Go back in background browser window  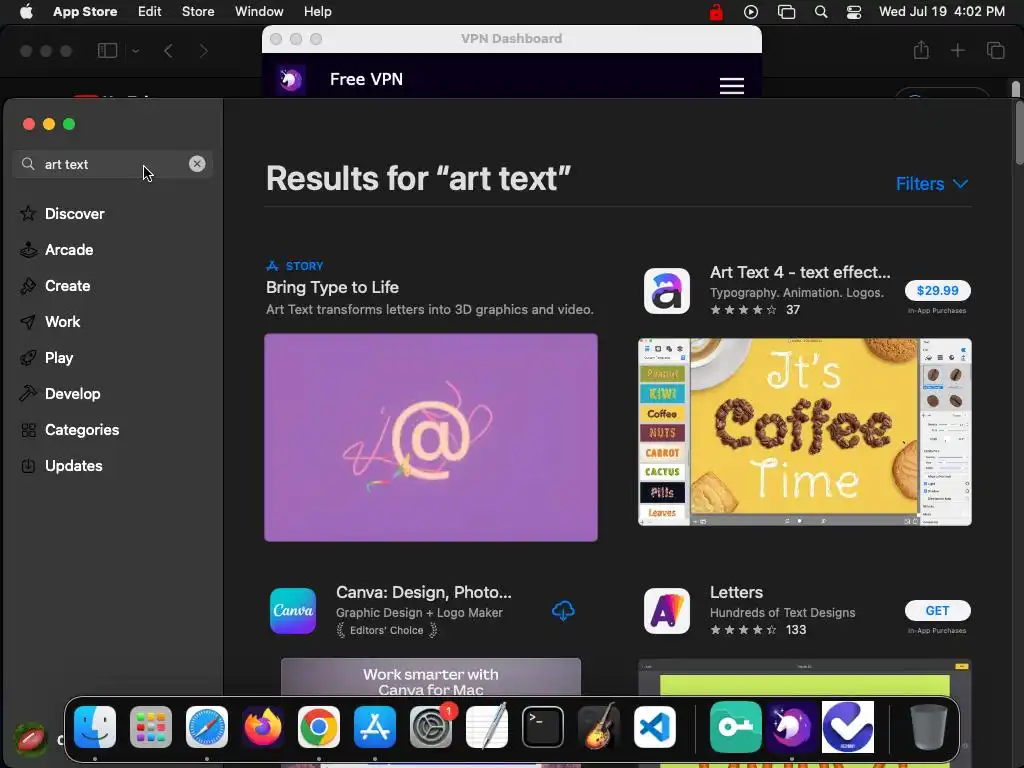point(168,51)
